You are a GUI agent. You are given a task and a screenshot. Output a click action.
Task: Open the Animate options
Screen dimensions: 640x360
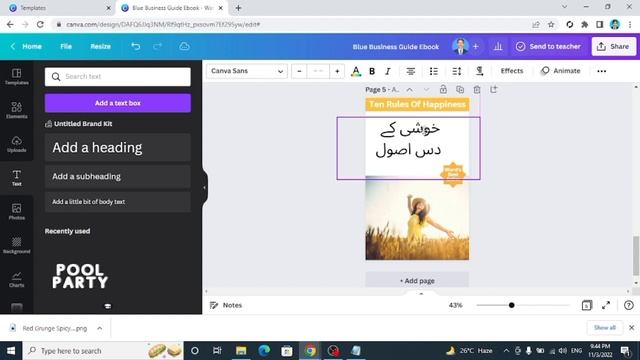(560, 71)
